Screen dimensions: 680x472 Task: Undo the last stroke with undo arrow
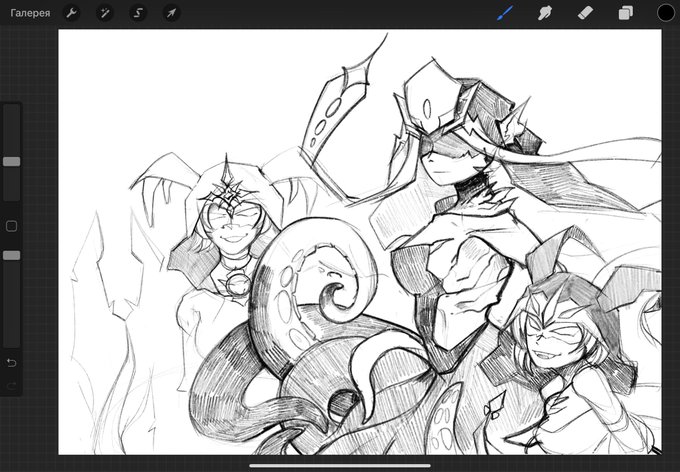point(12,363)
